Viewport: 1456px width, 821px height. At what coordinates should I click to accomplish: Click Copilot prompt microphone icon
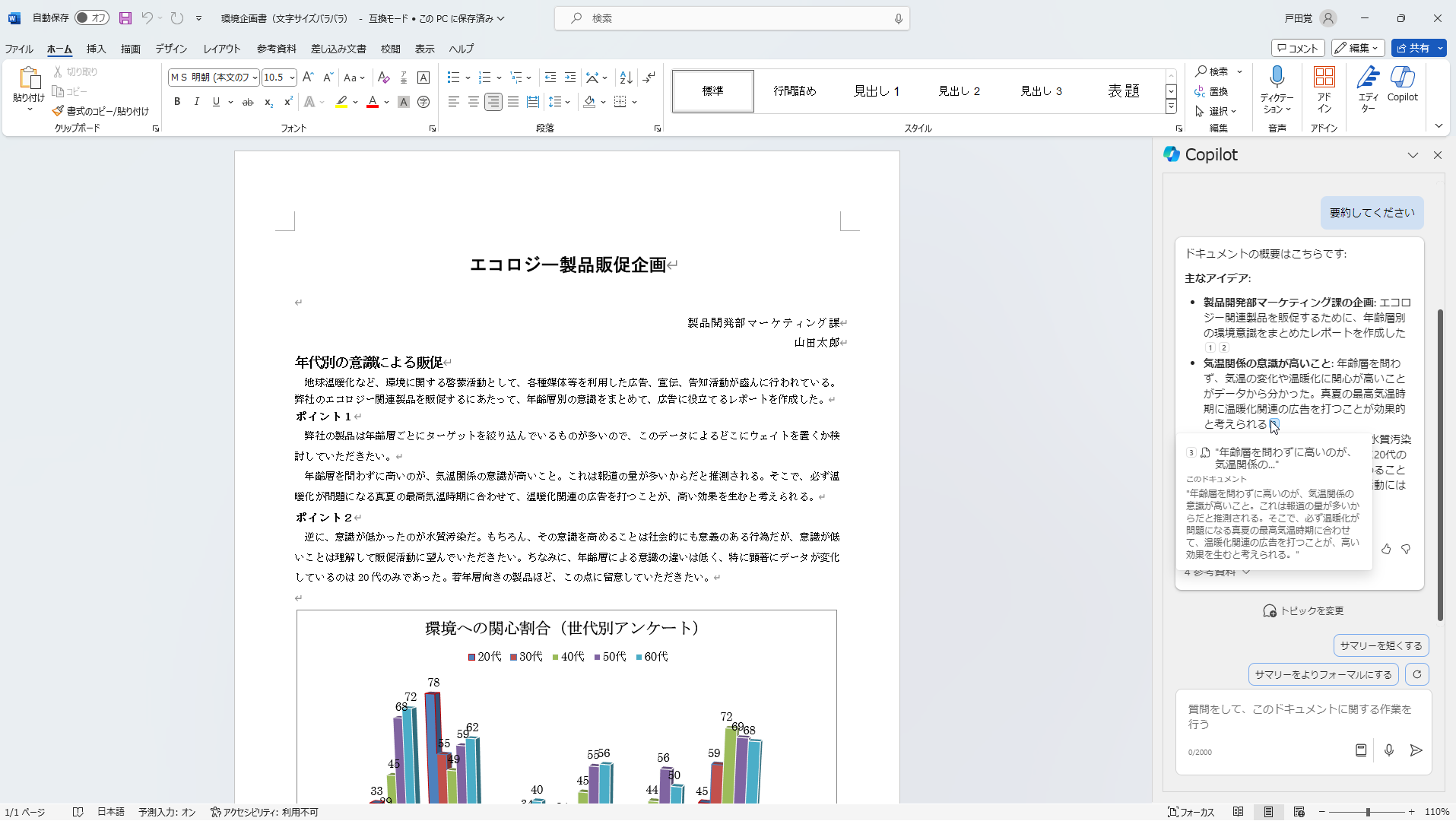click(1389, 750)
